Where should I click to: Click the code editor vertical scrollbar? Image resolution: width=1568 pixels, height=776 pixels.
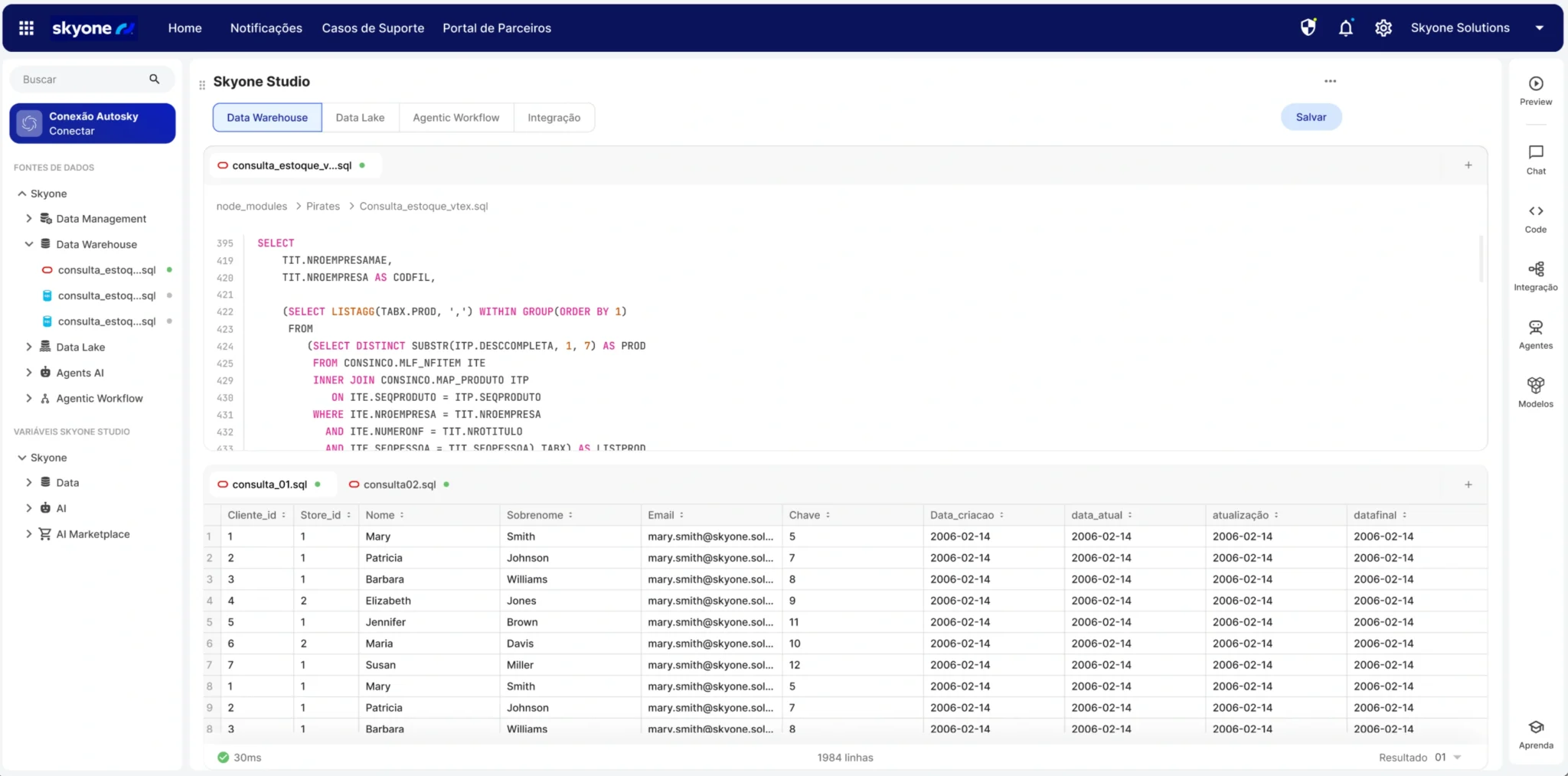point(1481,259)
